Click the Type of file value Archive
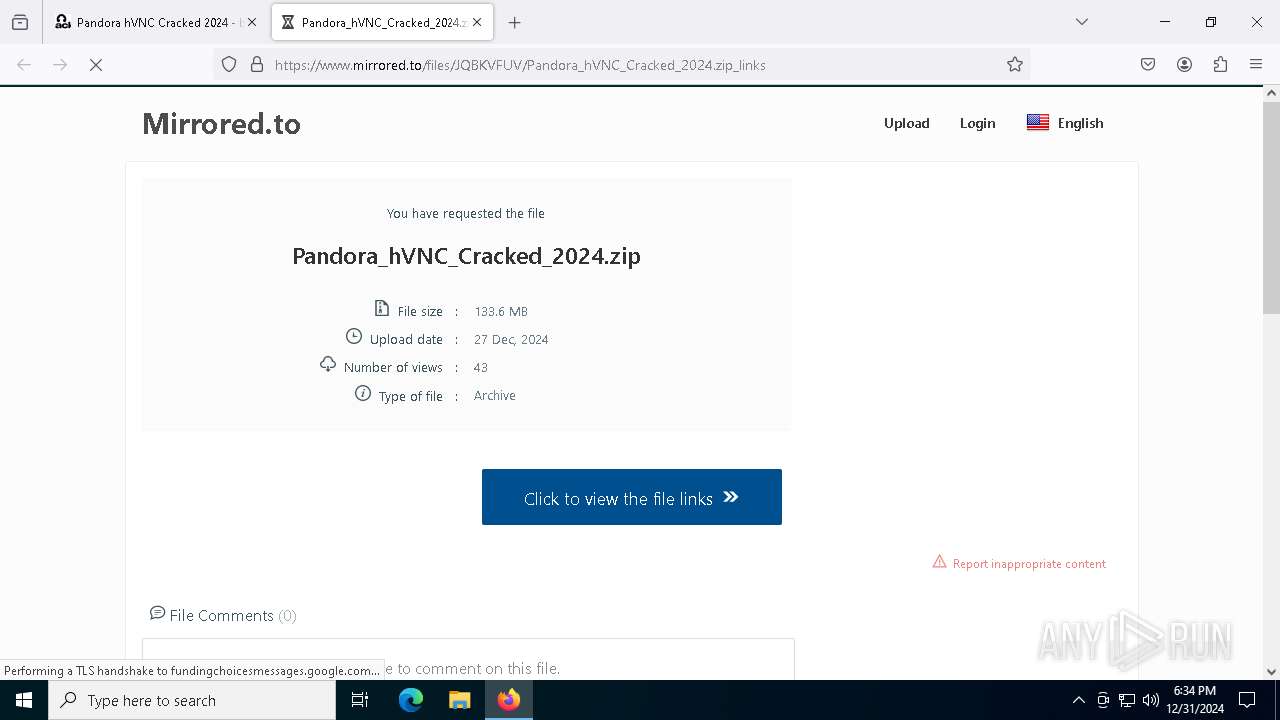 click(495, 396)
